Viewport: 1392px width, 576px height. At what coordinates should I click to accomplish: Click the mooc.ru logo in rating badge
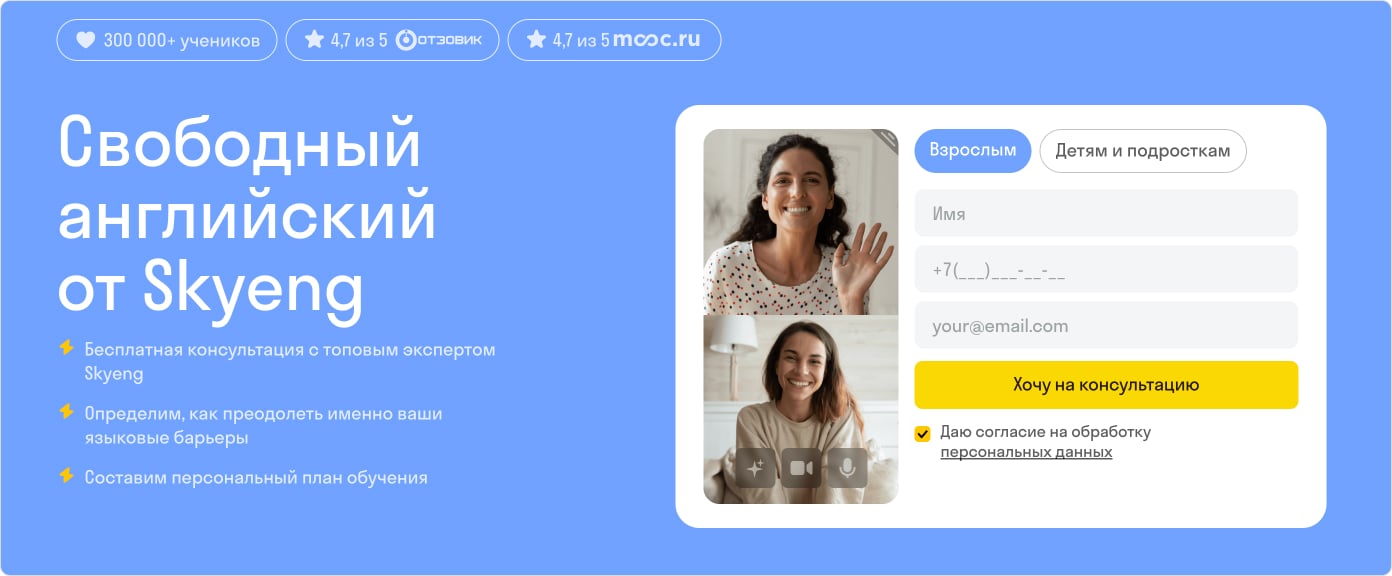click(657, 40)
